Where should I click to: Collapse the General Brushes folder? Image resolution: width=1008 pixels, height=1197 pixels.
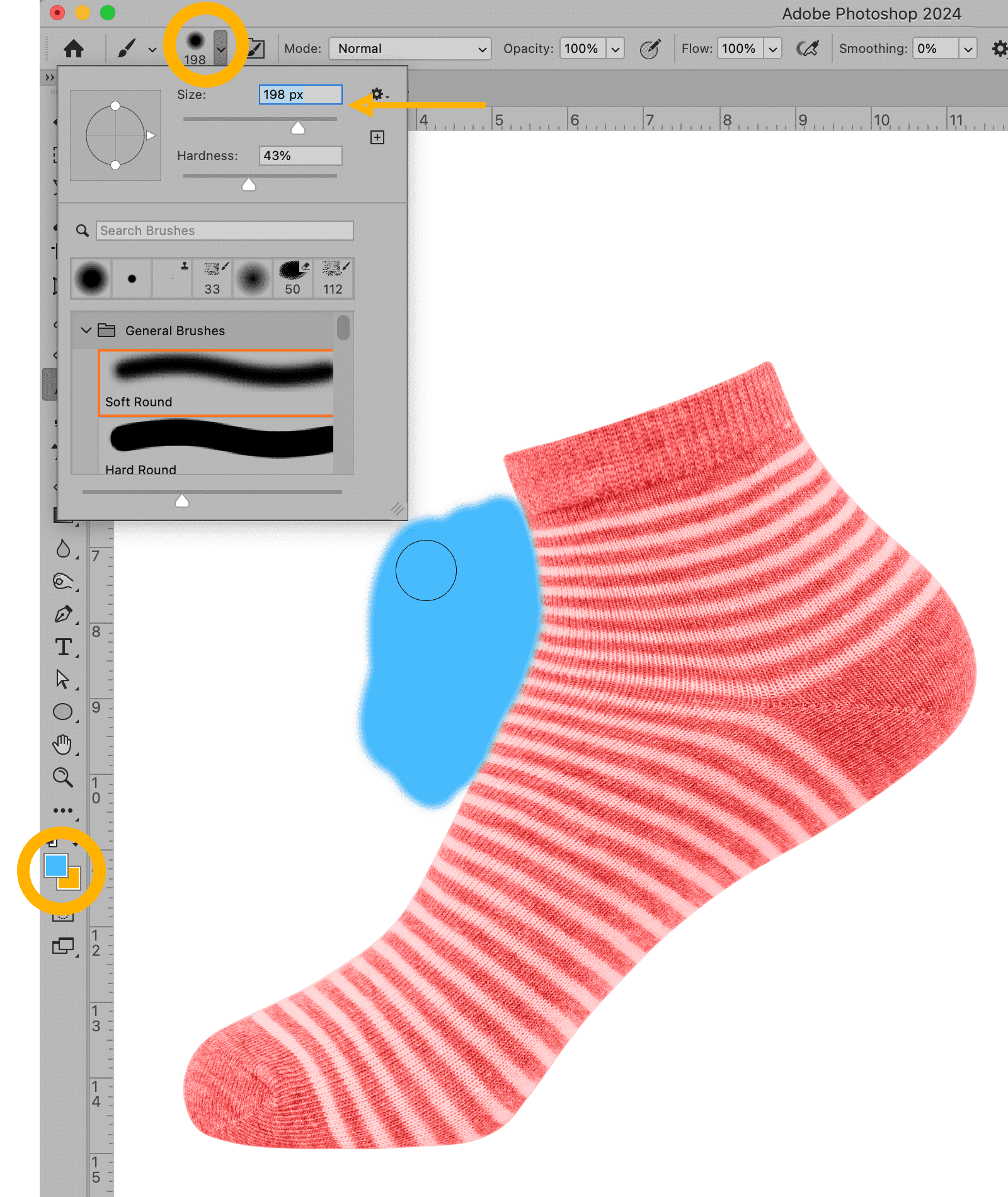pyautogui.click(x=86, y=331)
